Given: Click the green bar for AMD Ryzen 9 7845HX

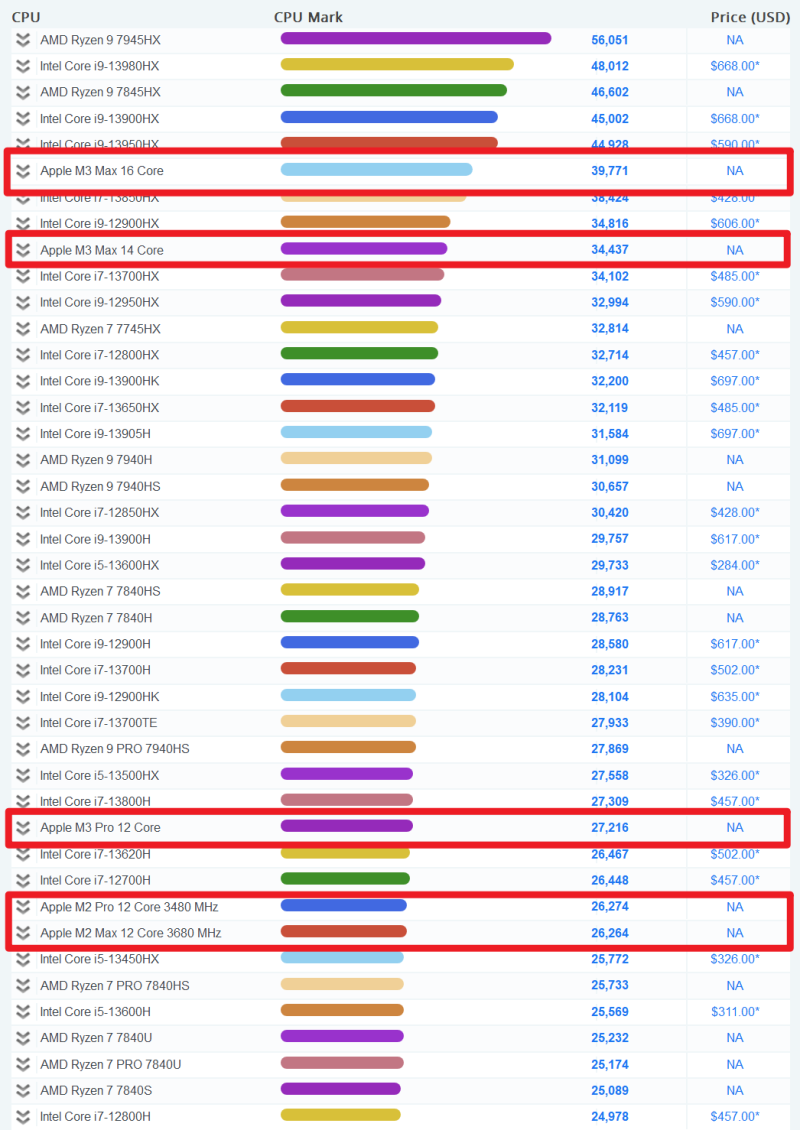Looking at the screenshot, I should (394, 91).
